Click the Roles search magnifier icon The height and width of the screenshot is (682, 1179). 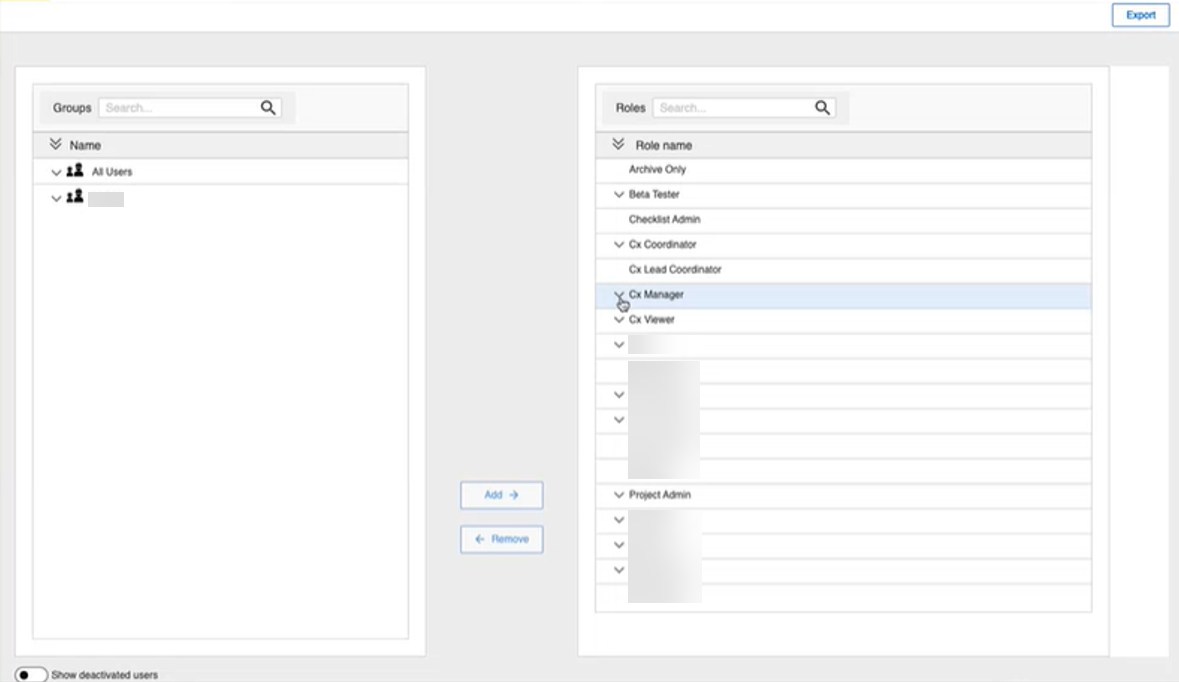(822, 108)
